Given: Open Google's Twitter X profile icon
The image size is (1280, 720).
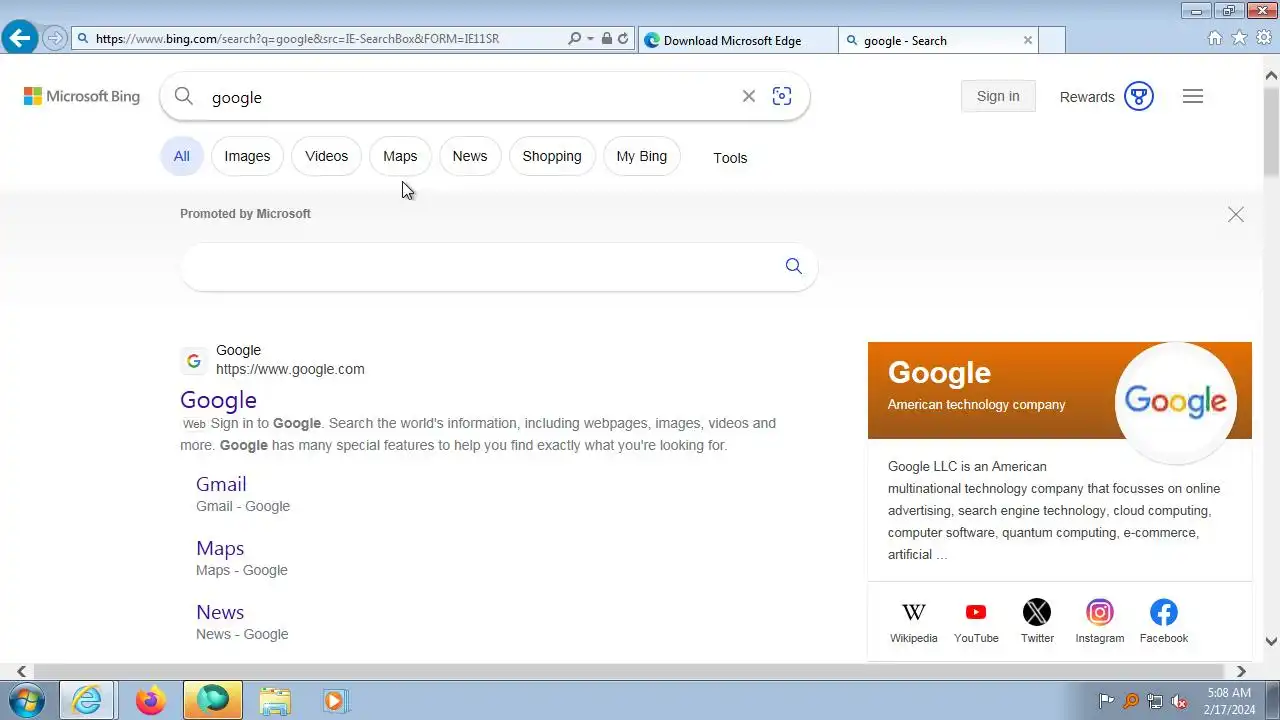Looking at the screenshot, I should coord(1037,612).
